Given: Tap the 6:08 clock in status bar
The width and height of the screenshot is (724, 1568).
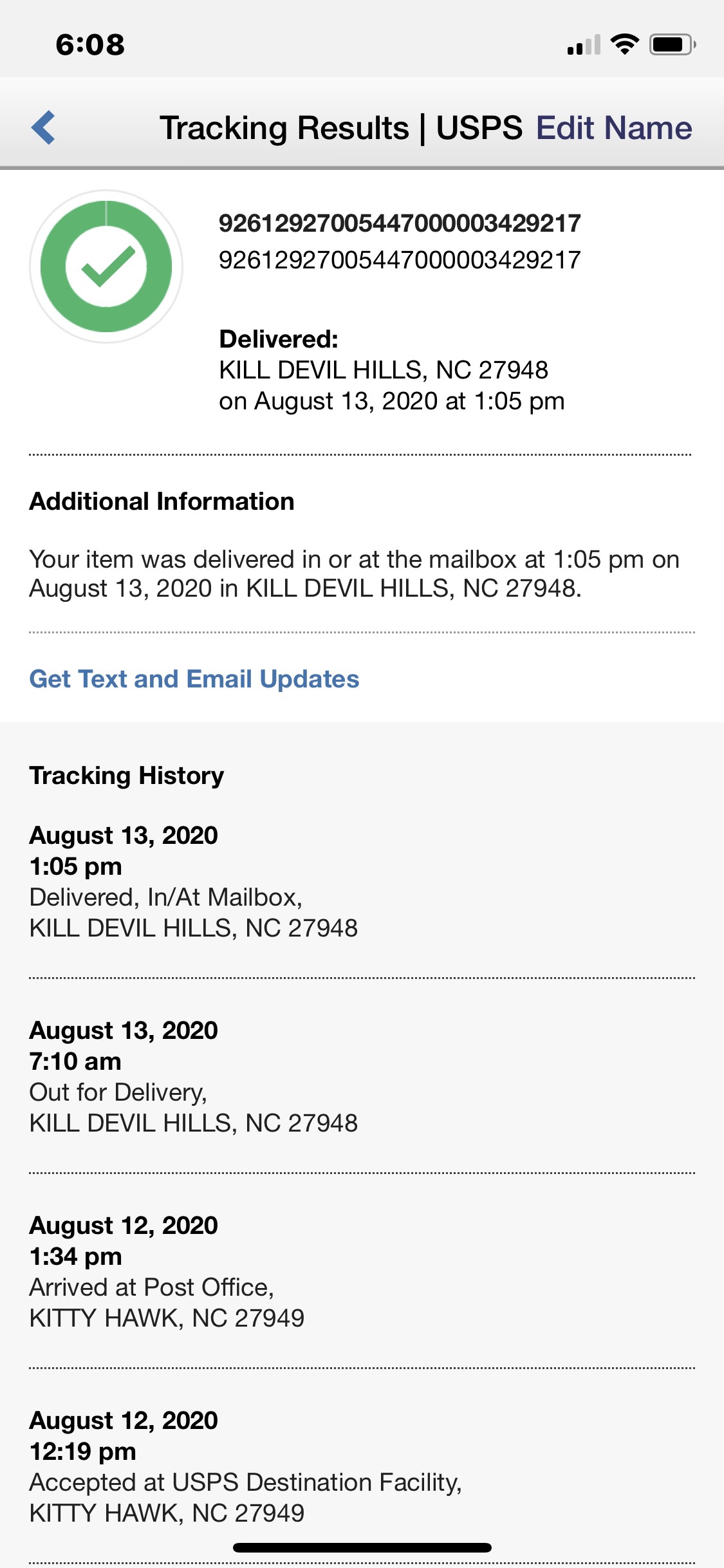Looking at the screenshot, I should (x=90, y=44).
